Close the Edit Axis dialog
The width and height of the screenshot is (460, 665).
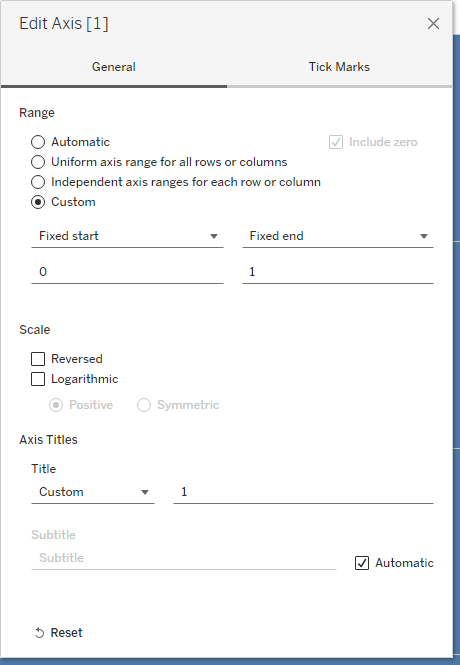[433, 24]
